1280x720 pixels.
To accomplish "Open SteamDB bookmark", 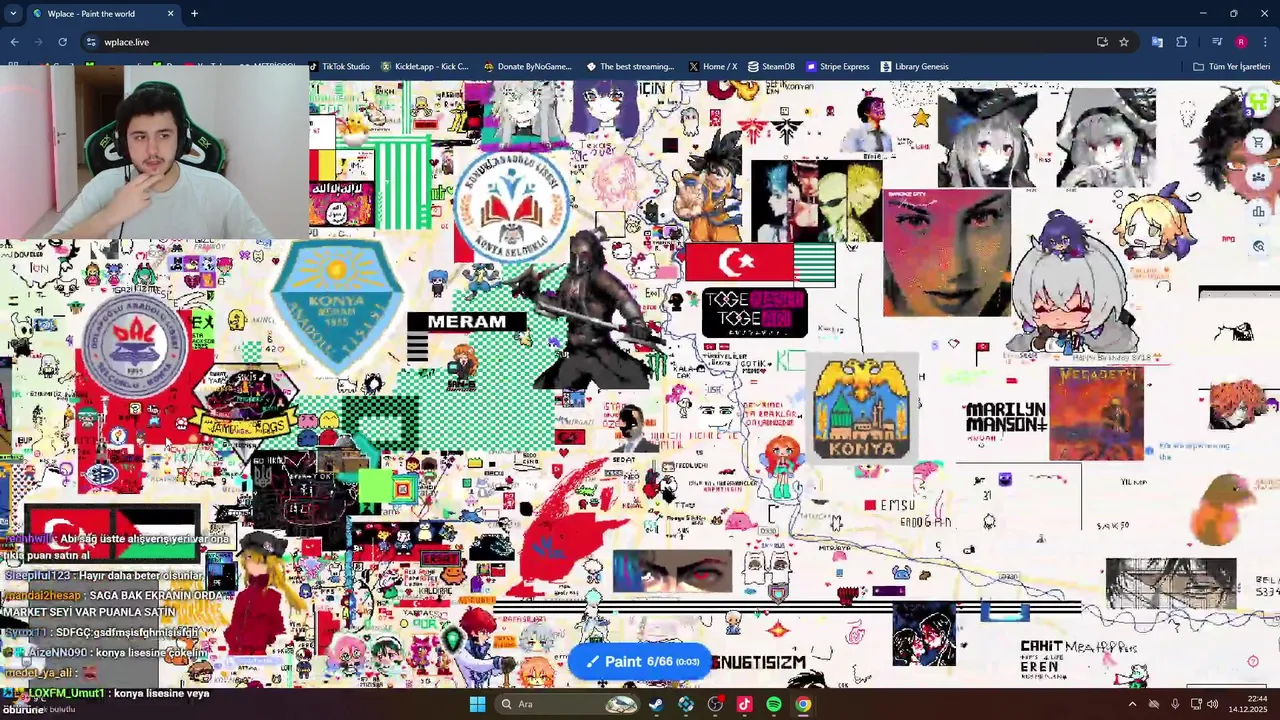I will 771,67.
